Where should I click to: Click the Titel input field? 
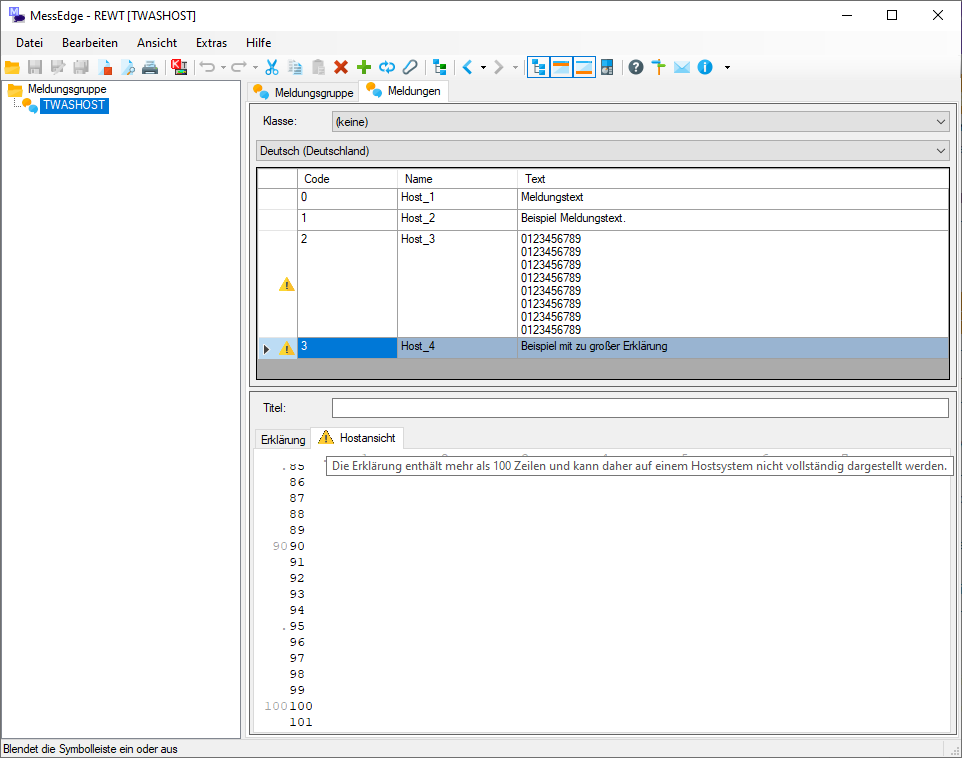tap(640, 408)
